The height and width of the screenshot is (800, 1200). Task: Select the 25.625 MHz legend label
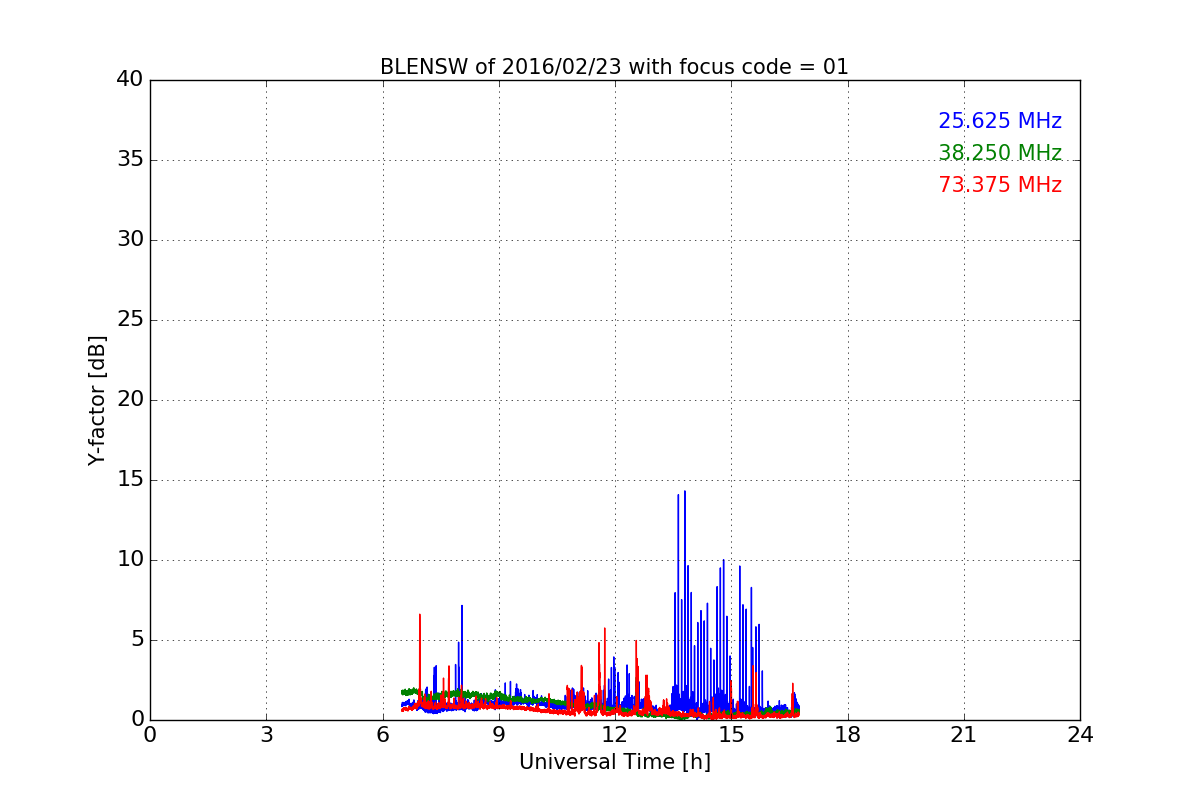pyautogui.click(x=1000, y=121)
